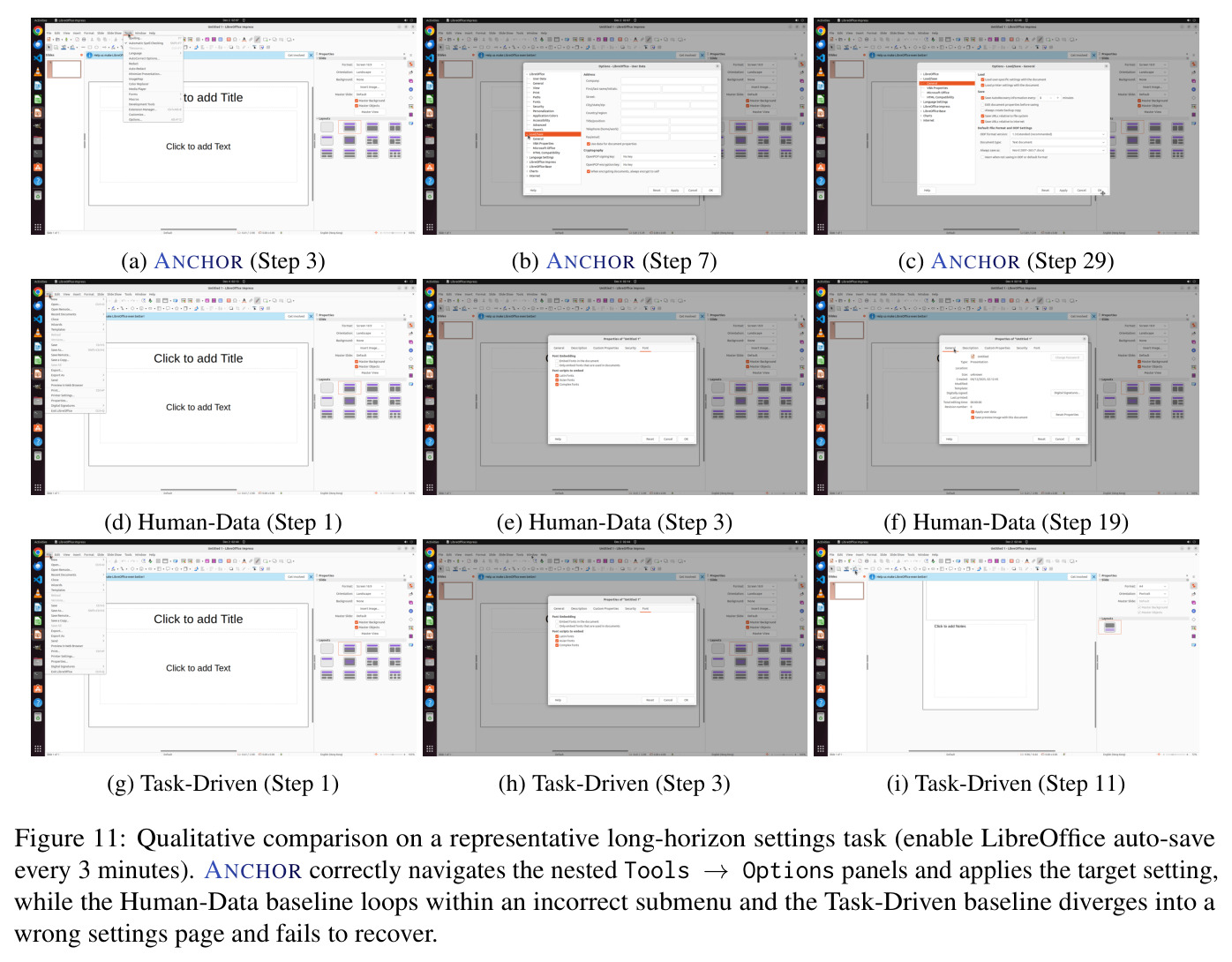Image resolution: width=1232 pixels, height=962 pixels.
Task: Click Apply in panel (c) Options dialog
Action: [x=1063, y=190]
